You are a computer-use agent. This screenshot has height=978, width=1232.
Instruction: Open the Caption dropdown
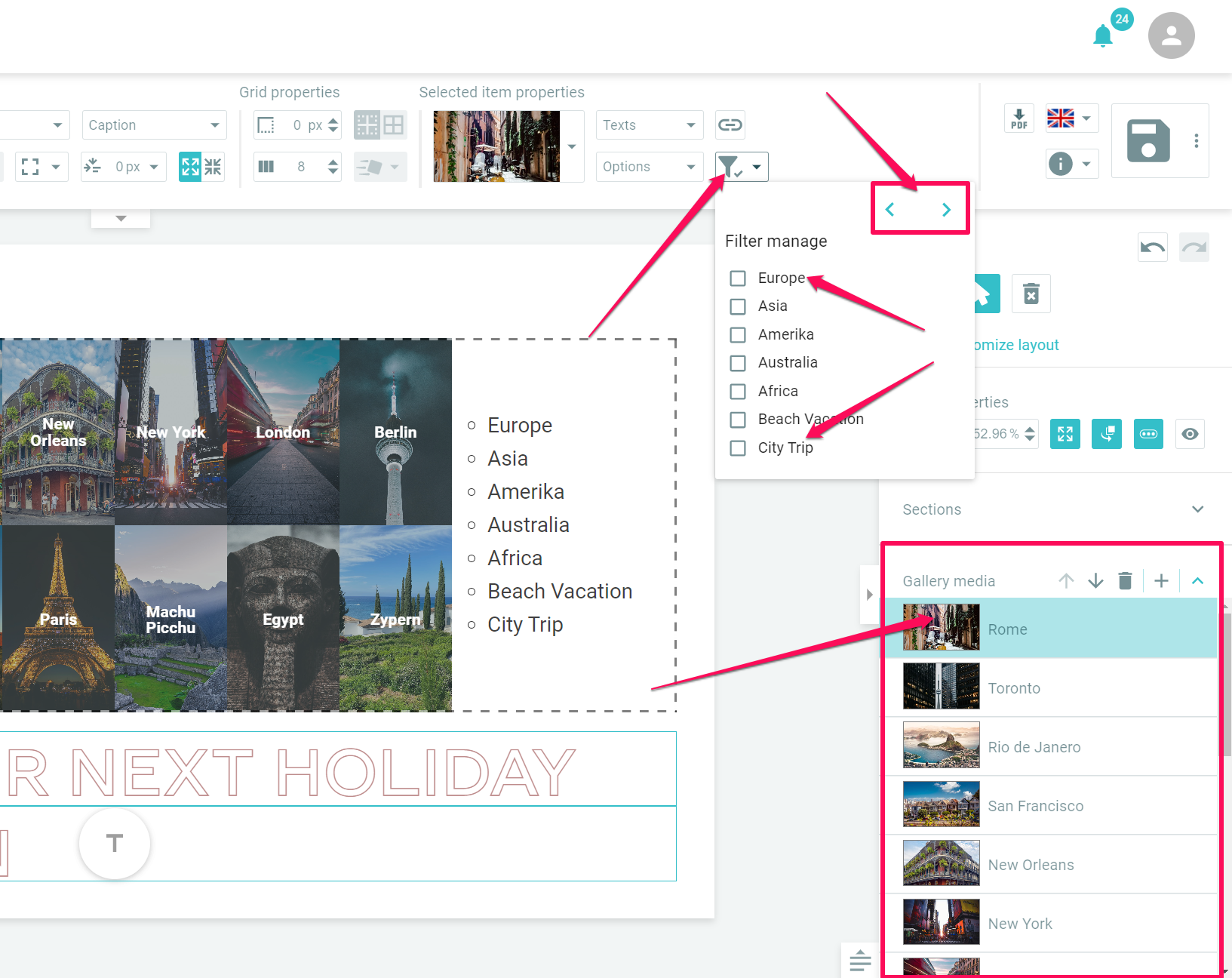[154, 125]
